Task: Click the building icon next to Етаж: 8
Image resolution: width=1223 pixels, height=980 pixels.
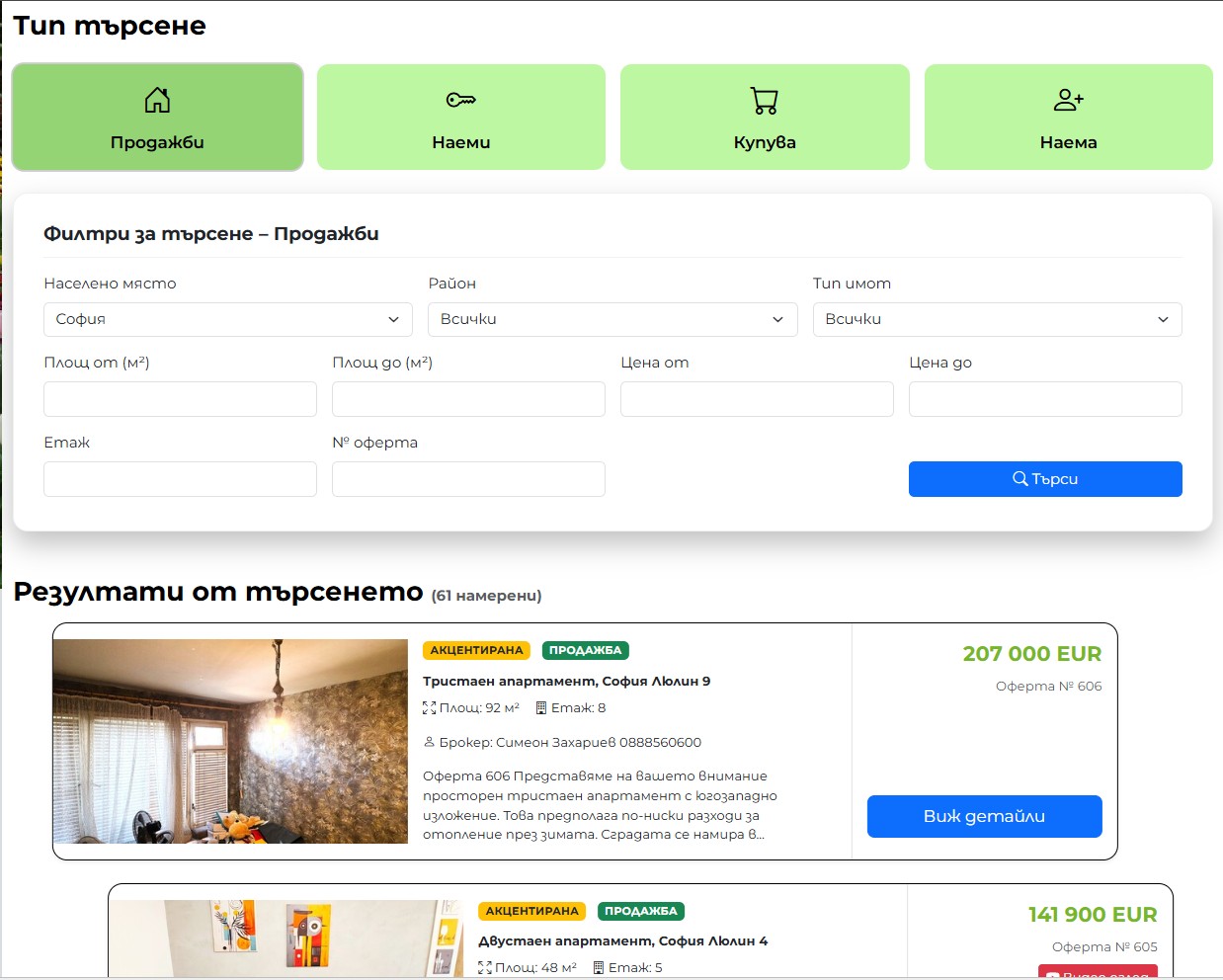Action: (541, 708)
